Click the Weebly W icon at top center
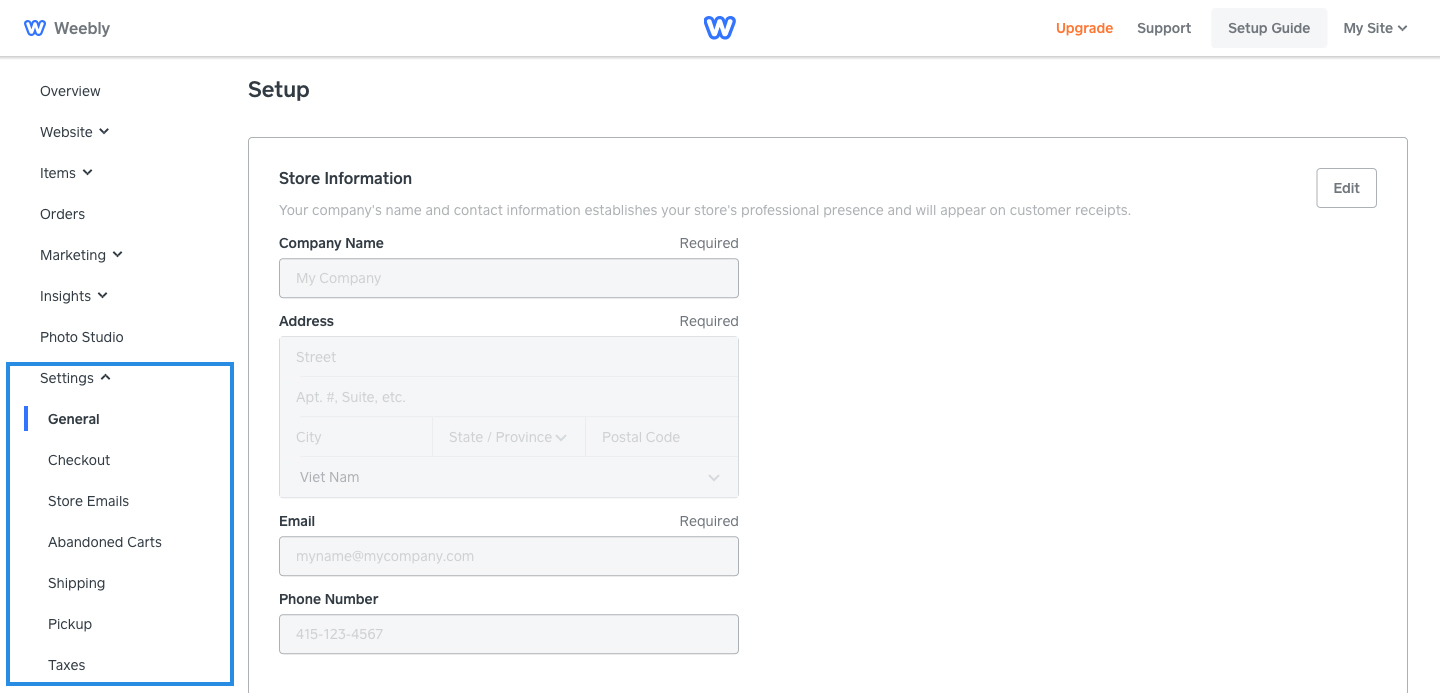The width and height of the screenshot is (1440, 693). click(719, 27)
